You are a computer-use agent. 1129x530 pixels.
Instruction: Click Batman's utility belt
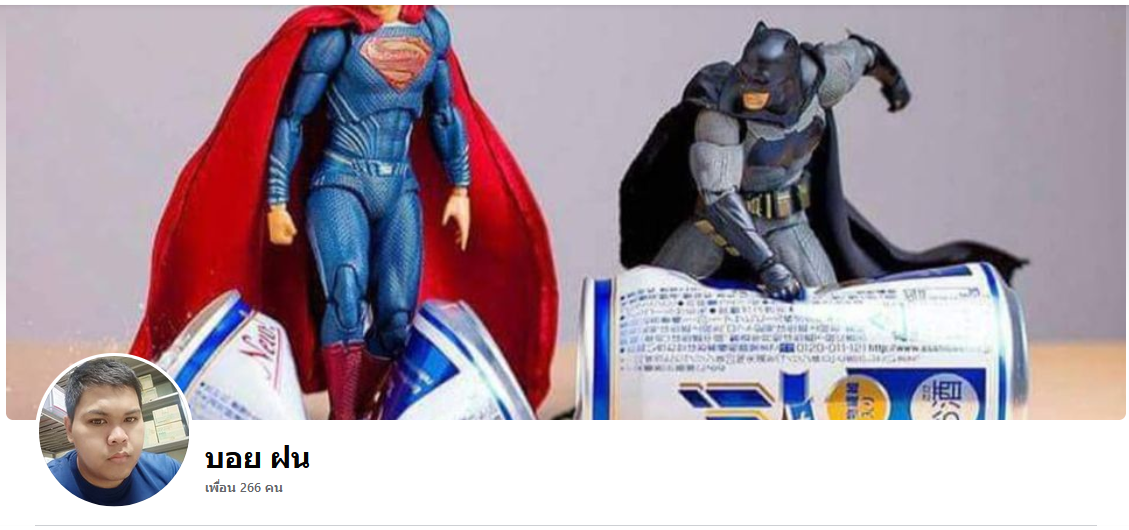[776, 202]
